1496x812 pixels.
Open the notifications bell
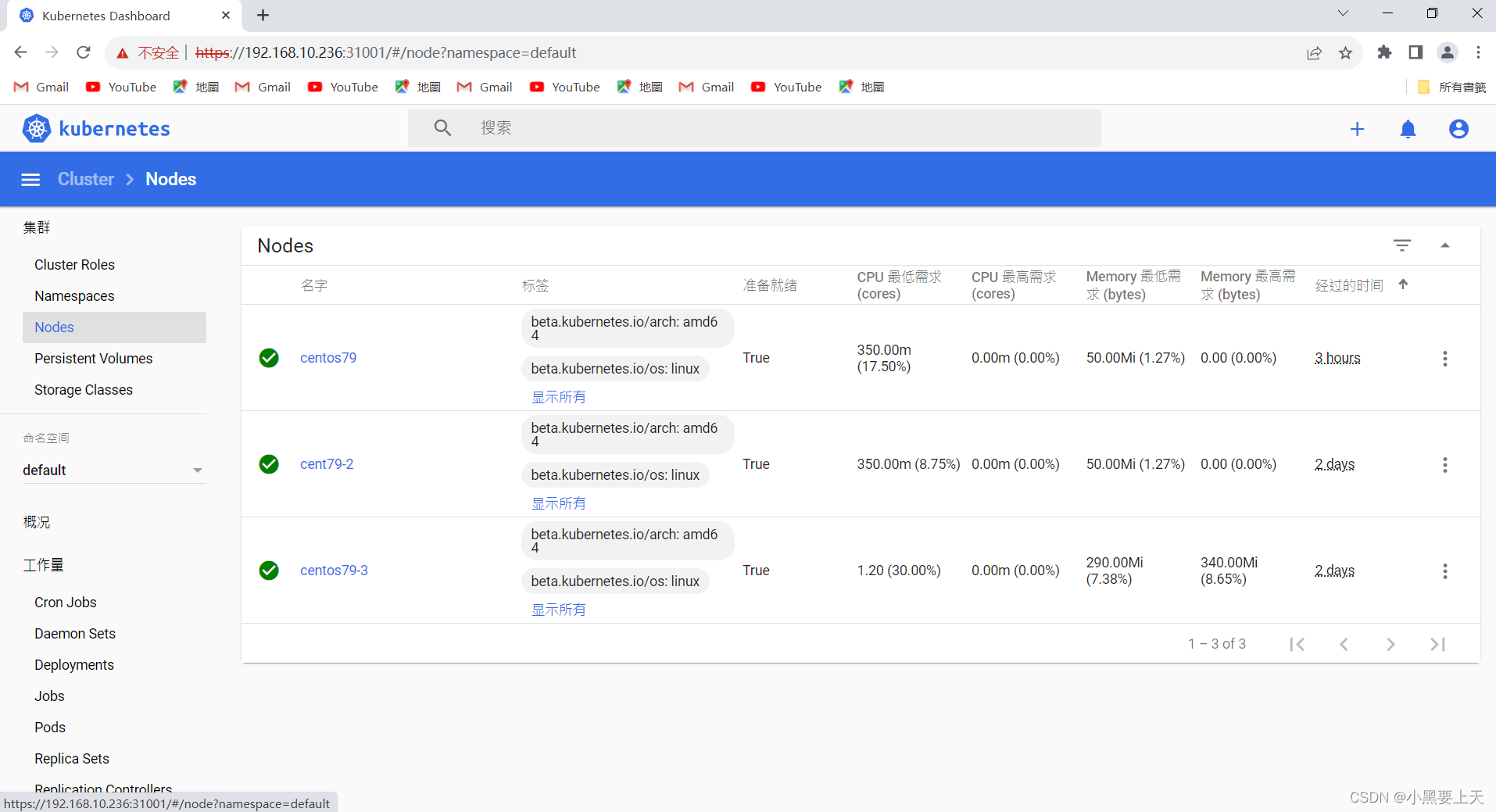pos(1408,128)
